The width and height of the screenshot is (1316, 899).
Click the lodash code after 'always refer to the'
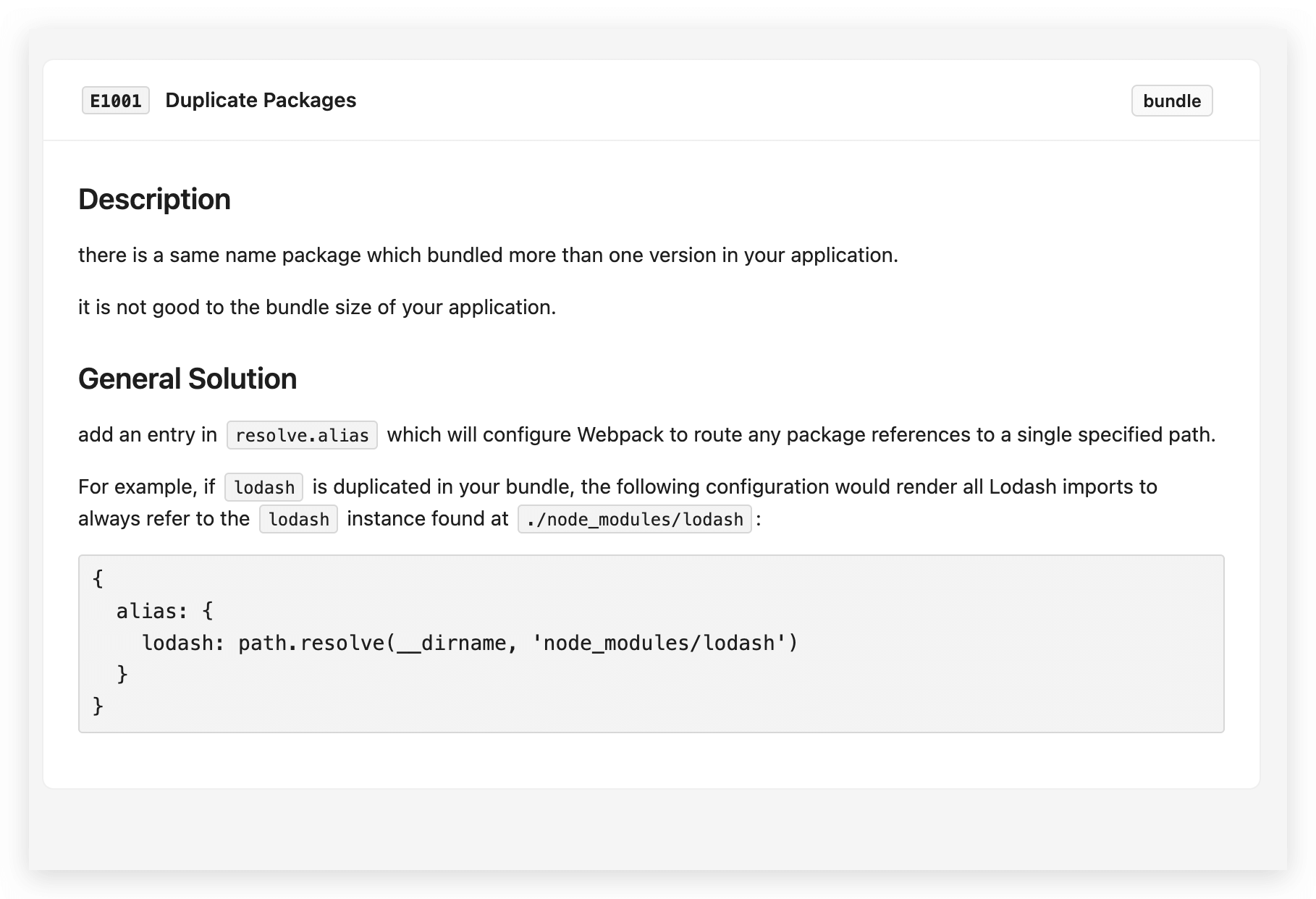pos(298,519)
